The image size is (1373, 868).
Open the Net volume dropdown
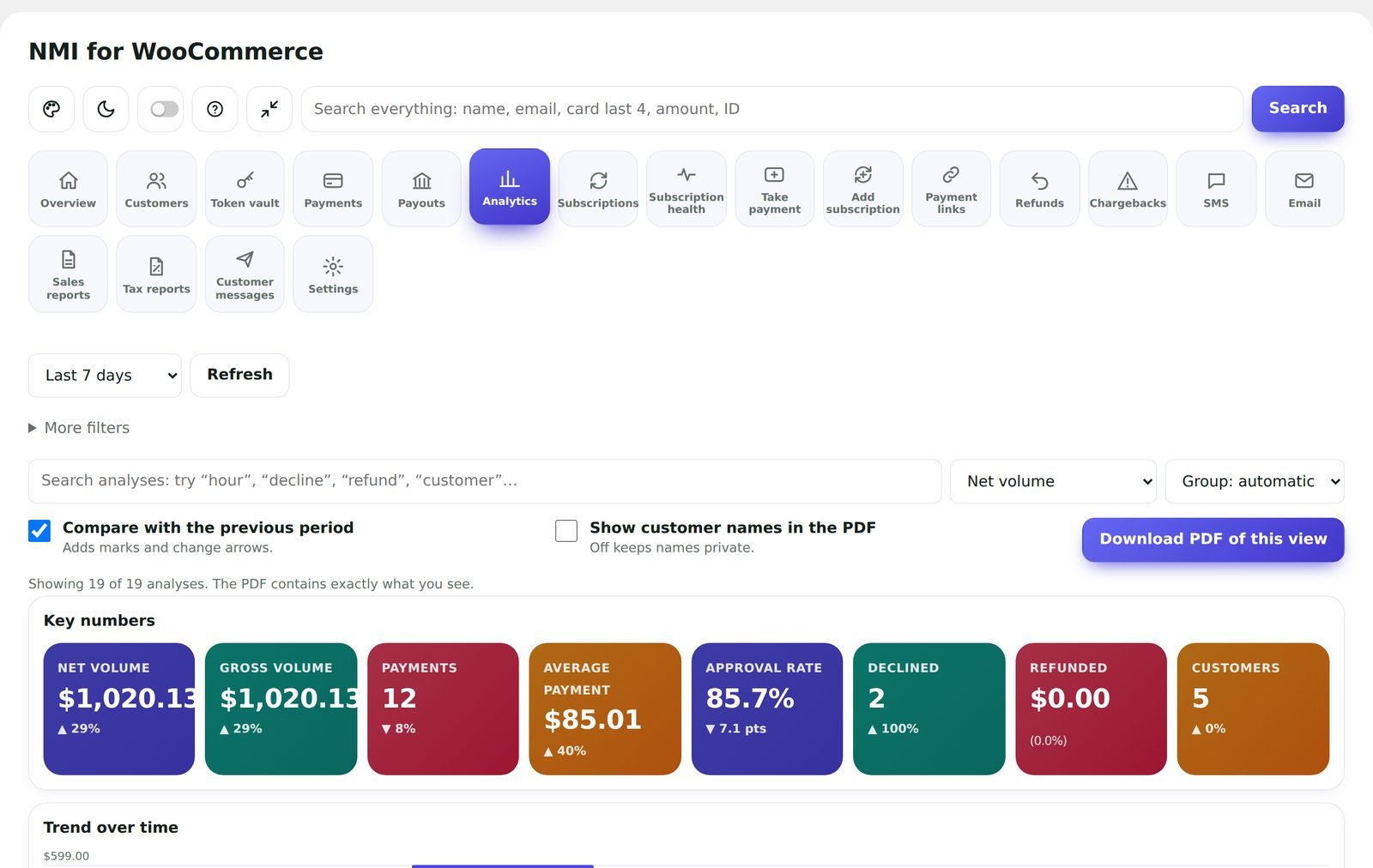click(x=1053, y=481)
